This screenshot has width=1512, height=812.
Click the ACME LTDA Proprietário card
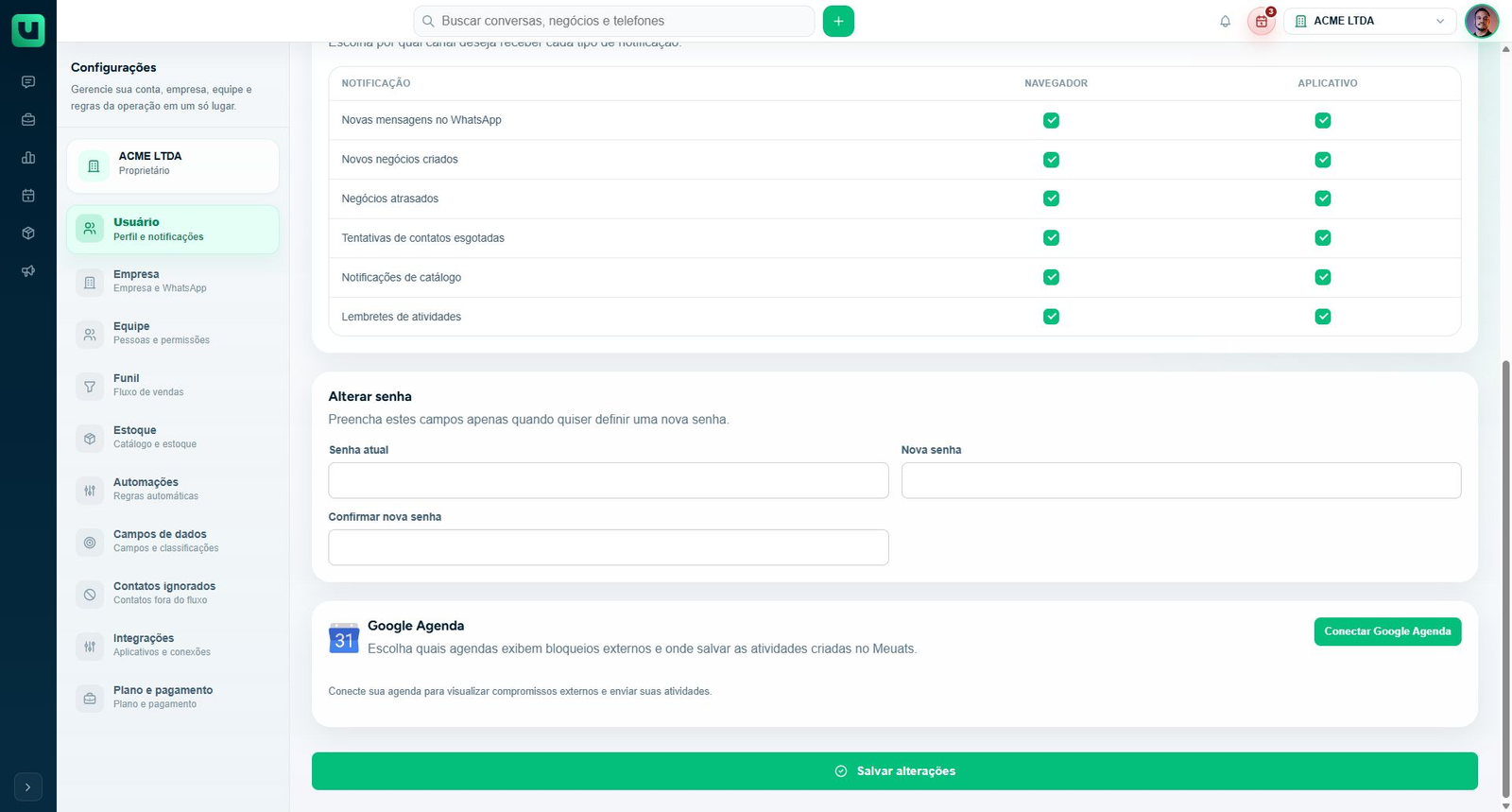[173, 166]
